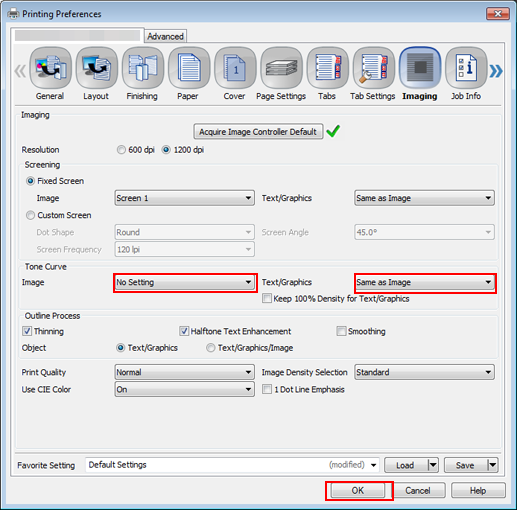517x510 pixels.
Task: Enable 1 Dot Line Emphasis
Action: pyautogui.click(x=267, y=389)
